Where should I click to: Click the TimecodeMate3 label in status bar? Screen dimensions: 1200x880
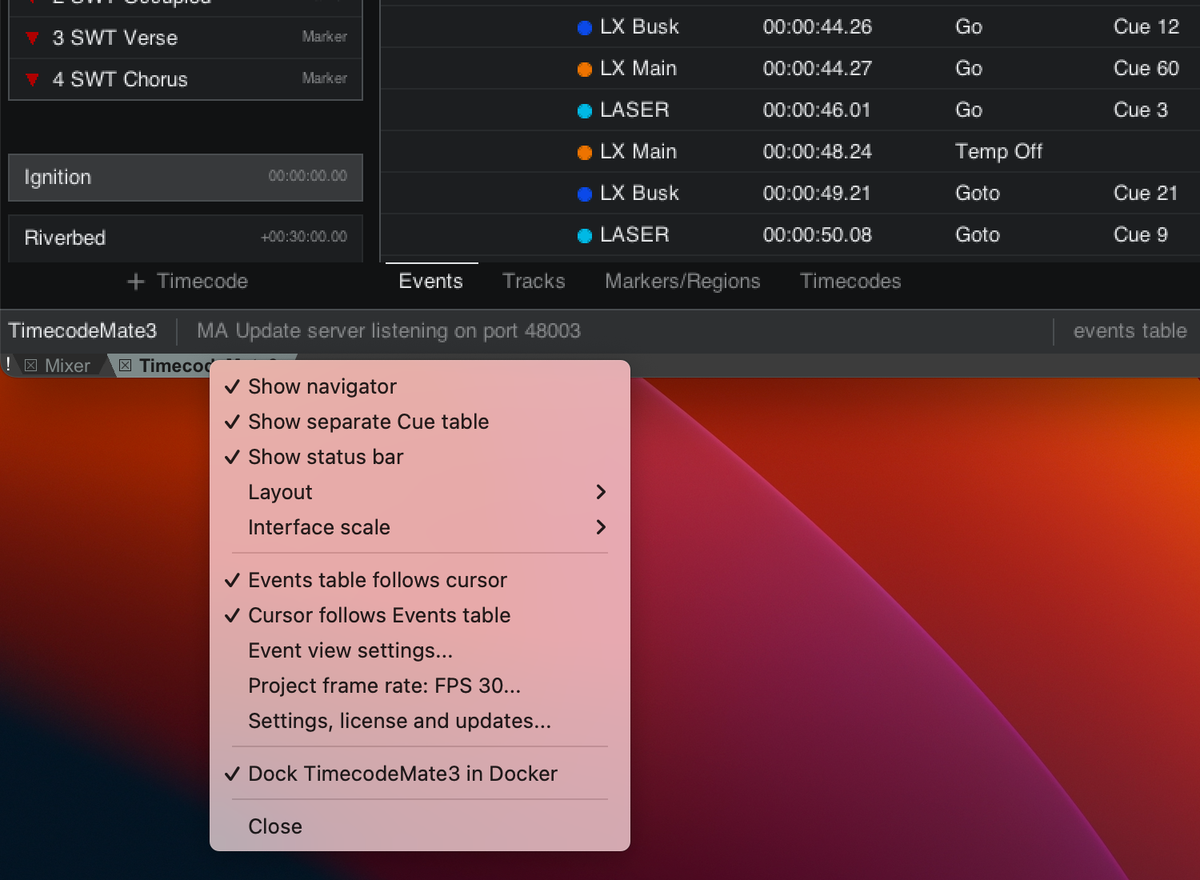point(83,331)
